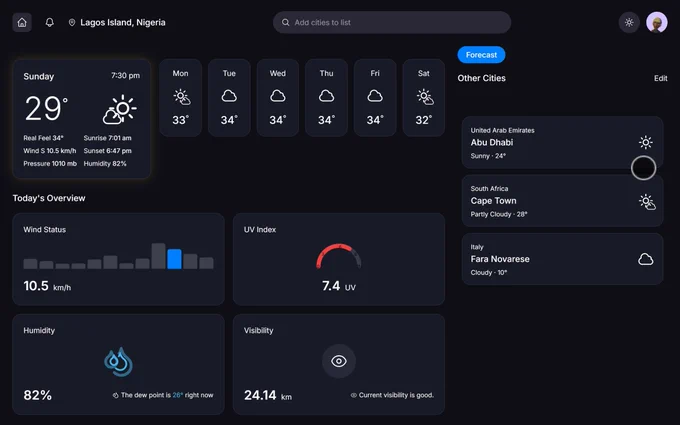The image size is (680, 425).
Task: Click Sunrise 7:01 am text
Action: 108,138
